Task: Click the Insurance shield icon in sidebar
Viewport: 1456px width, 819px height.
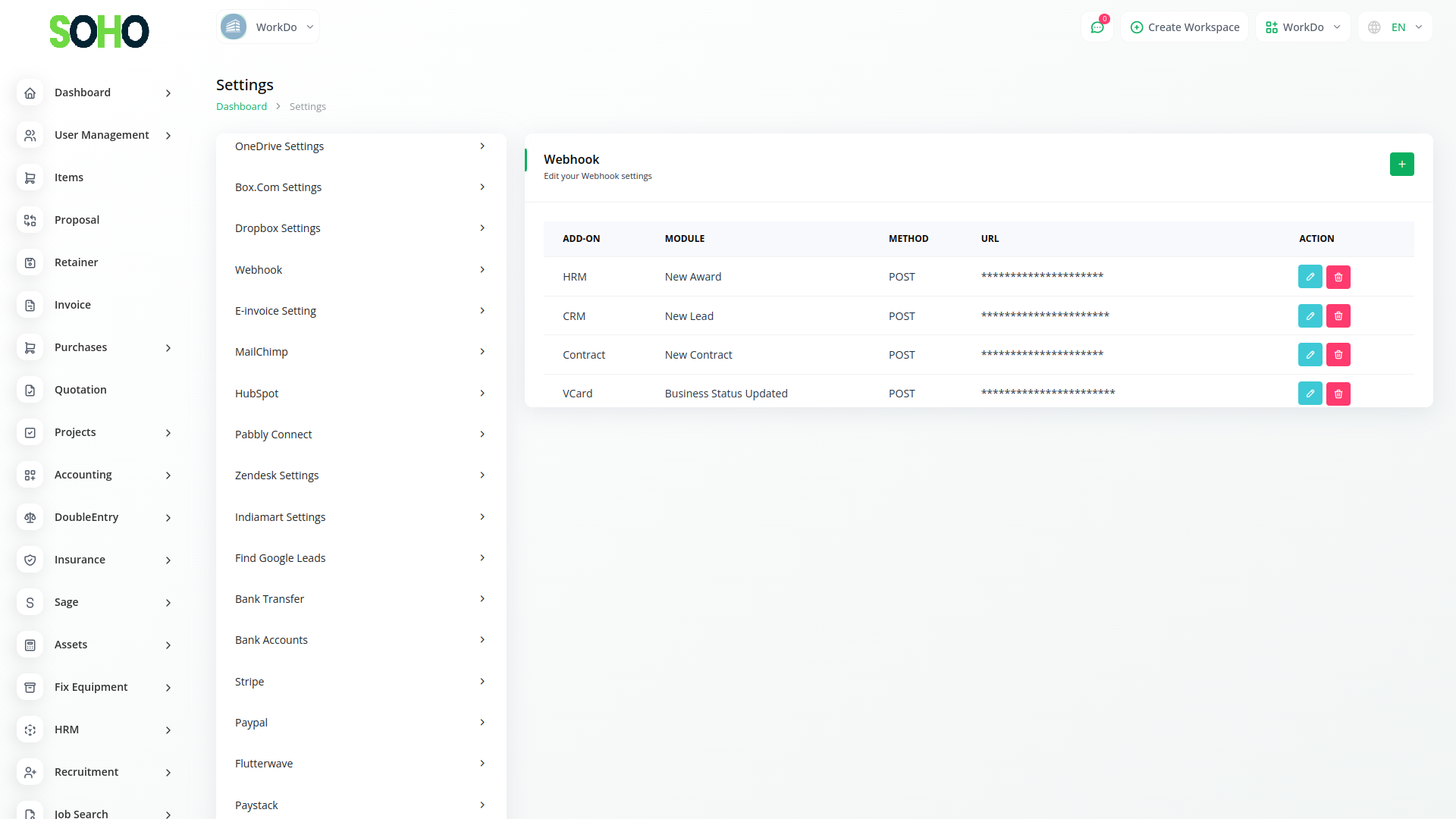Action: pyautogui.click(x=30, y=560)
